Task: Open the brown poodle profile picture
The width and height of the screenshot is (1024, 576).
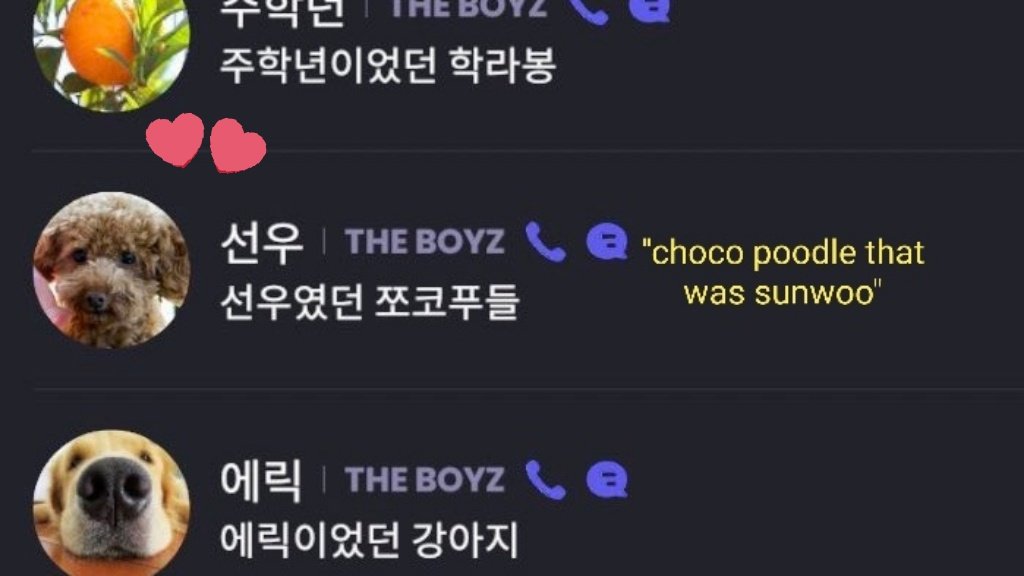Action: click(112, 270)
